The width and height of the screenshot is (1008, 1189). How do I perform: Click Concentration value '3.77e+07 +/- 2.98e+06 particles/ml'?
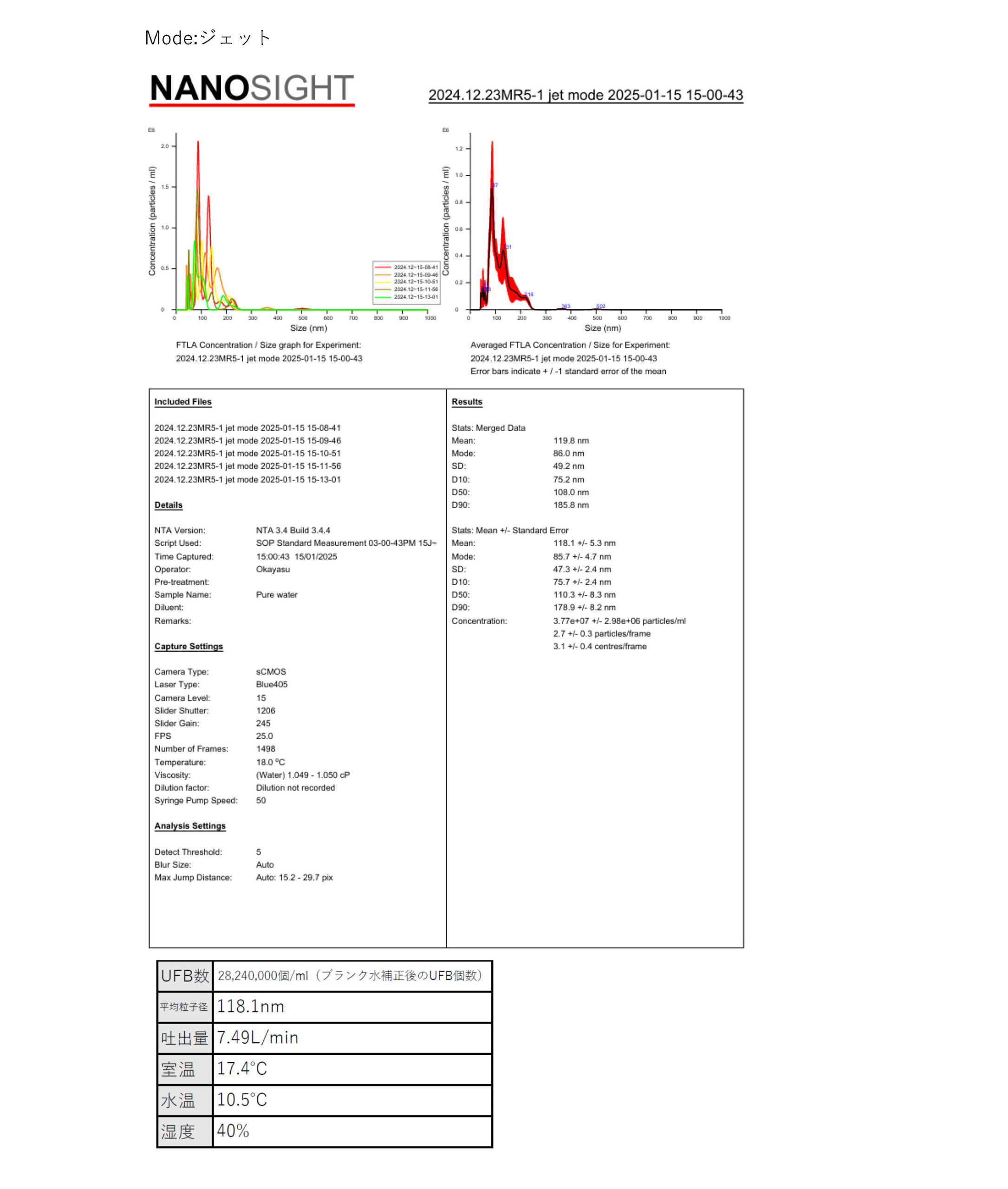pos(619,621)
